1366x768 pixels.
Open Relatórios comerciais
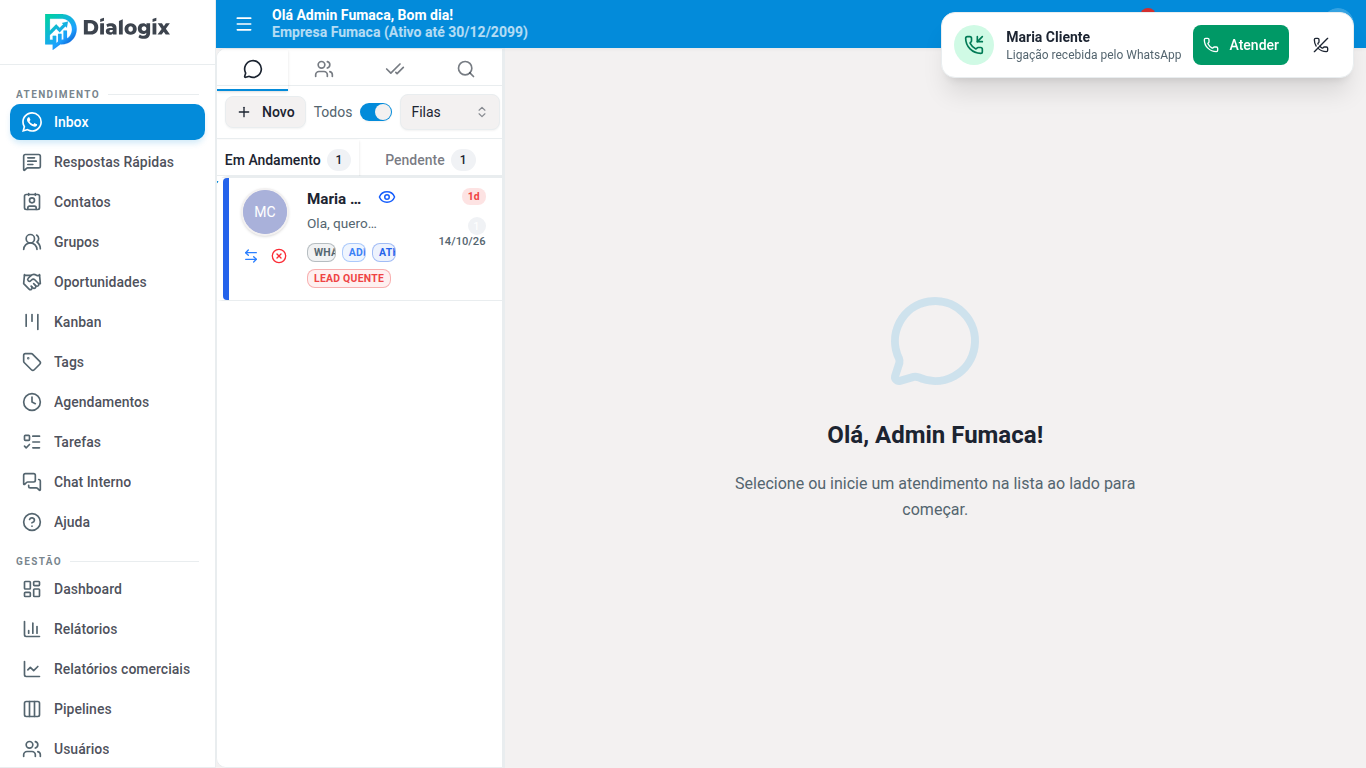click(x=107, y=669)
